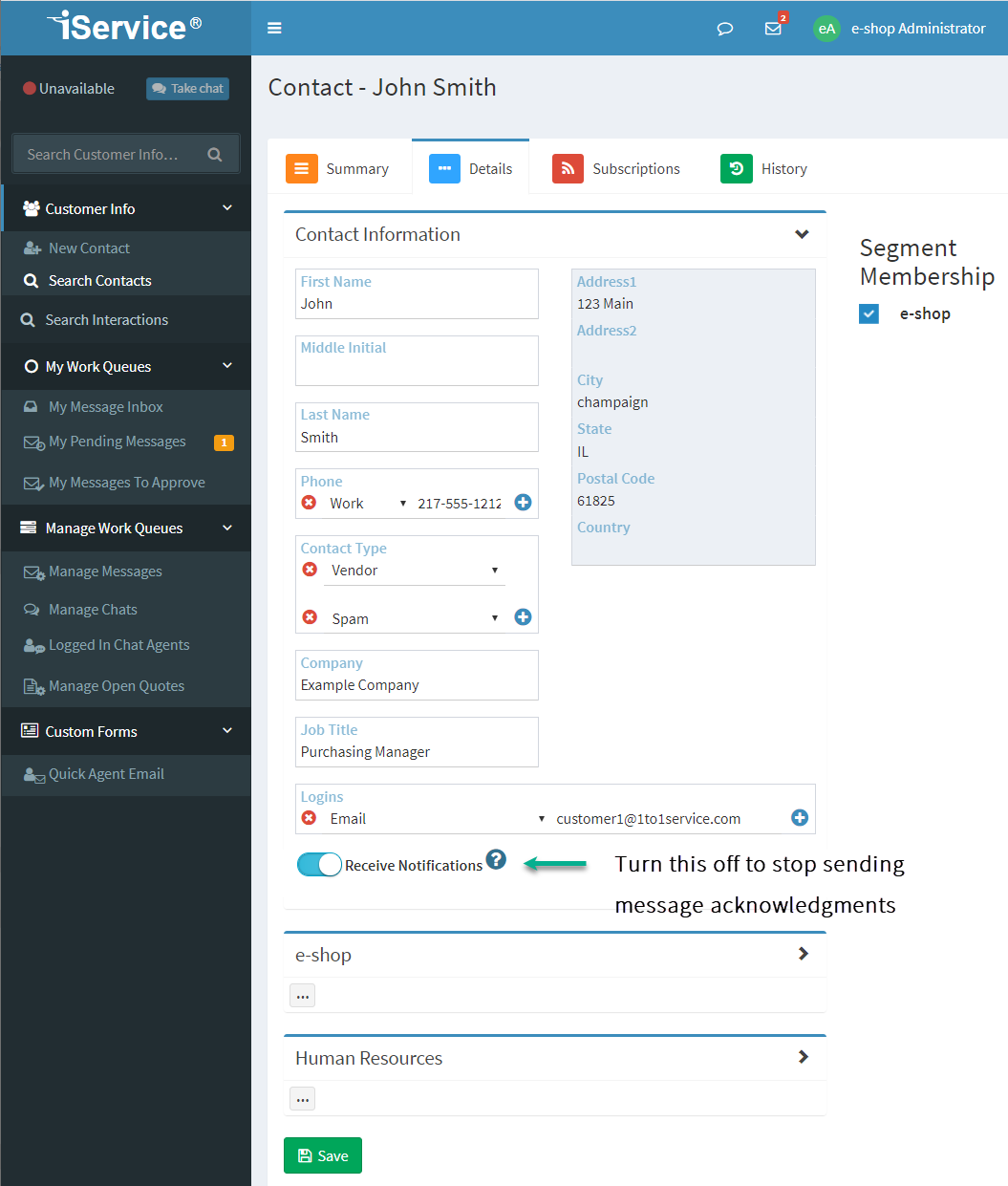Image resolution: width=1008 pixels, height=1186 pixels.
Task: Click the pending messages count badge
Action: pos(224,442)
